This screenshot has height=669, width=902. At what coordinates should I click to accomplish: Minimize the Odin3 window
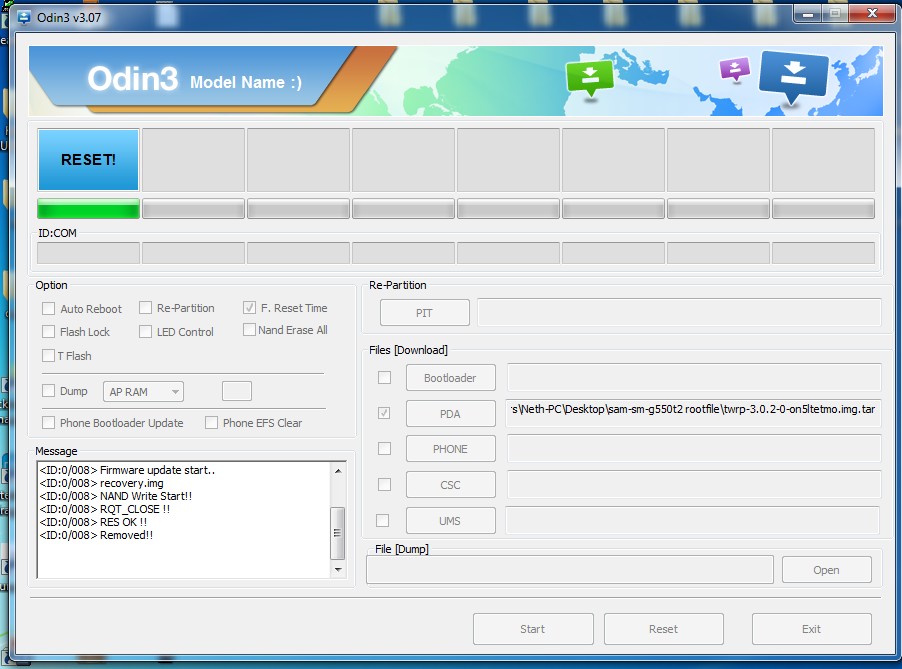pyautogui.click(x=808, y=14)
